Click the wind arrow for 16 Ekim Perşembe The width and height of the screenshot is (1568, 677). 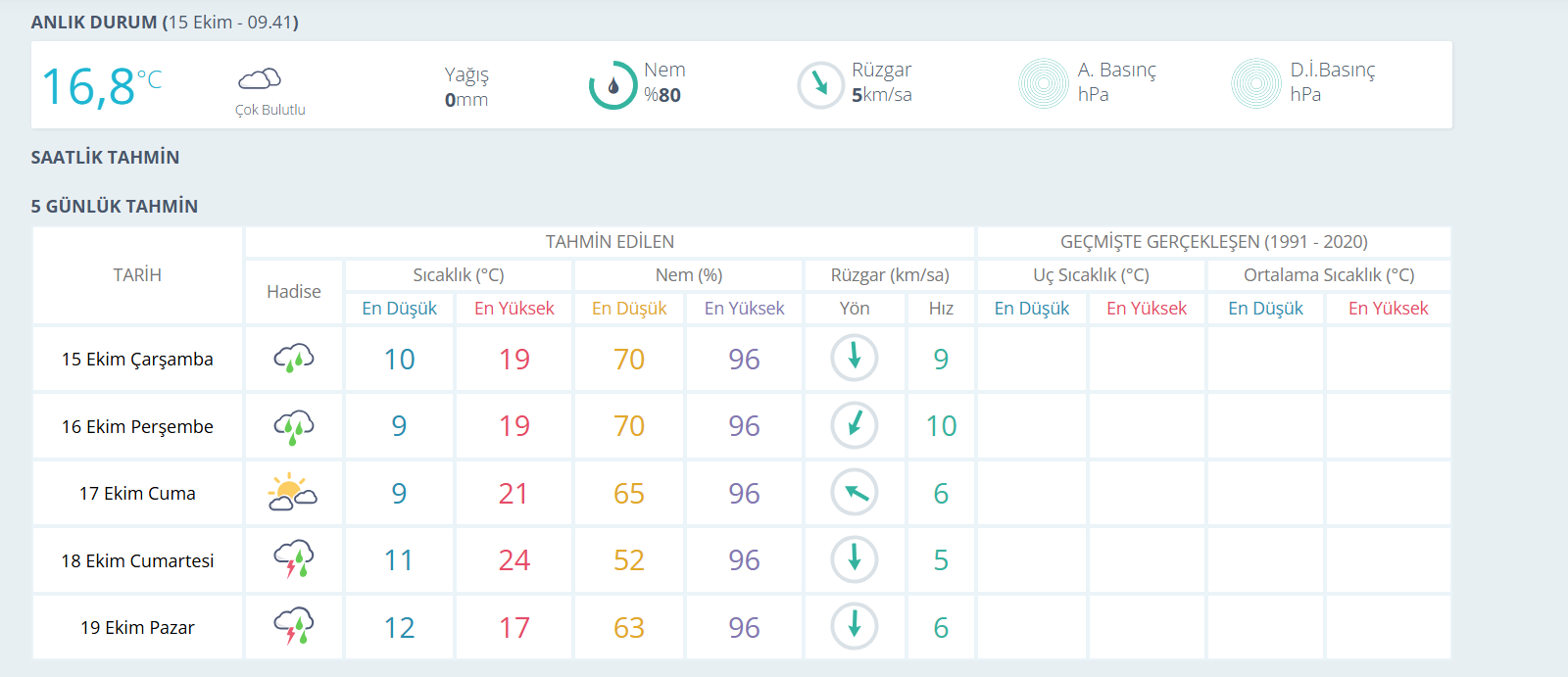coord(854,425)
